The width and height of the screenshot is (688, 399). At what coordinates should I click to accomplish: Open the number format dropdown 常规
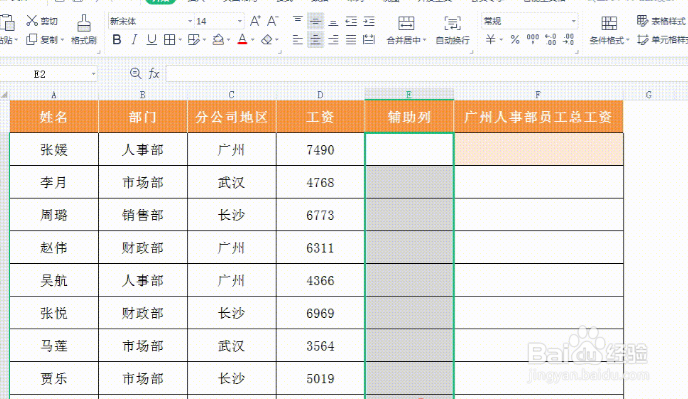click(x=573, y=21)
